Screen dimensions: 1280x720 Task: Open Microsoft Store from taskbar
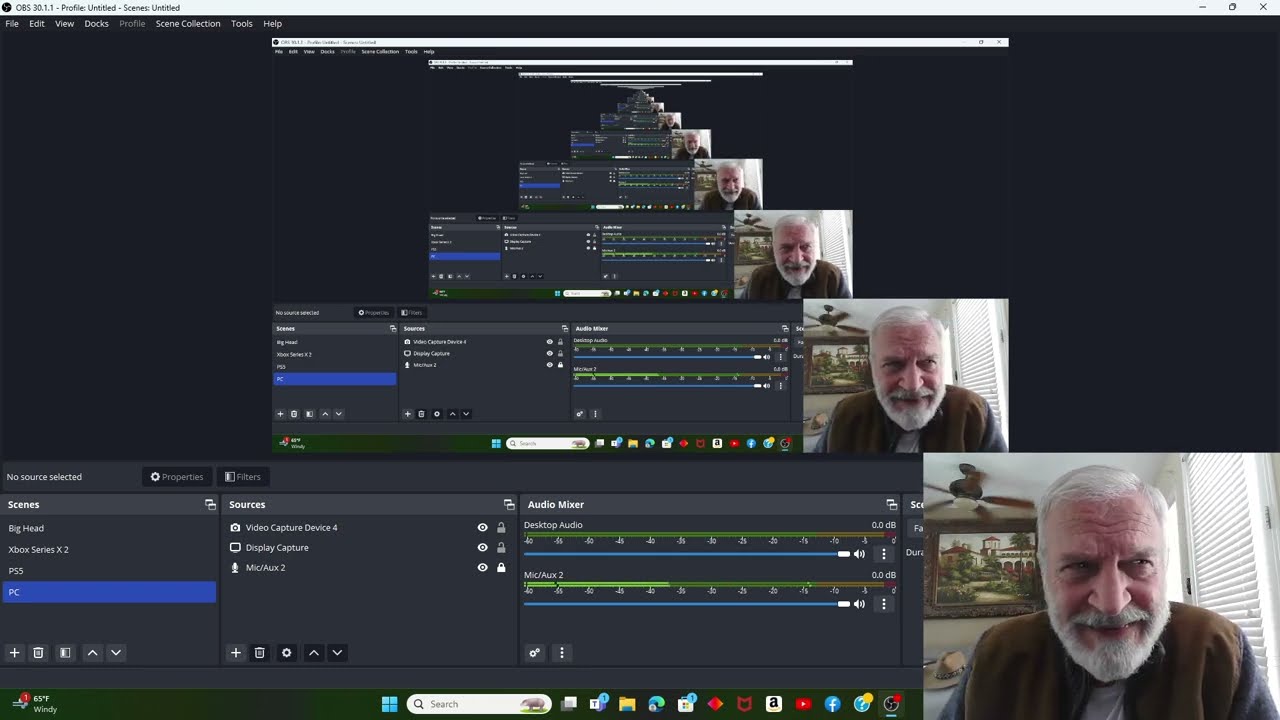point(686,704)
